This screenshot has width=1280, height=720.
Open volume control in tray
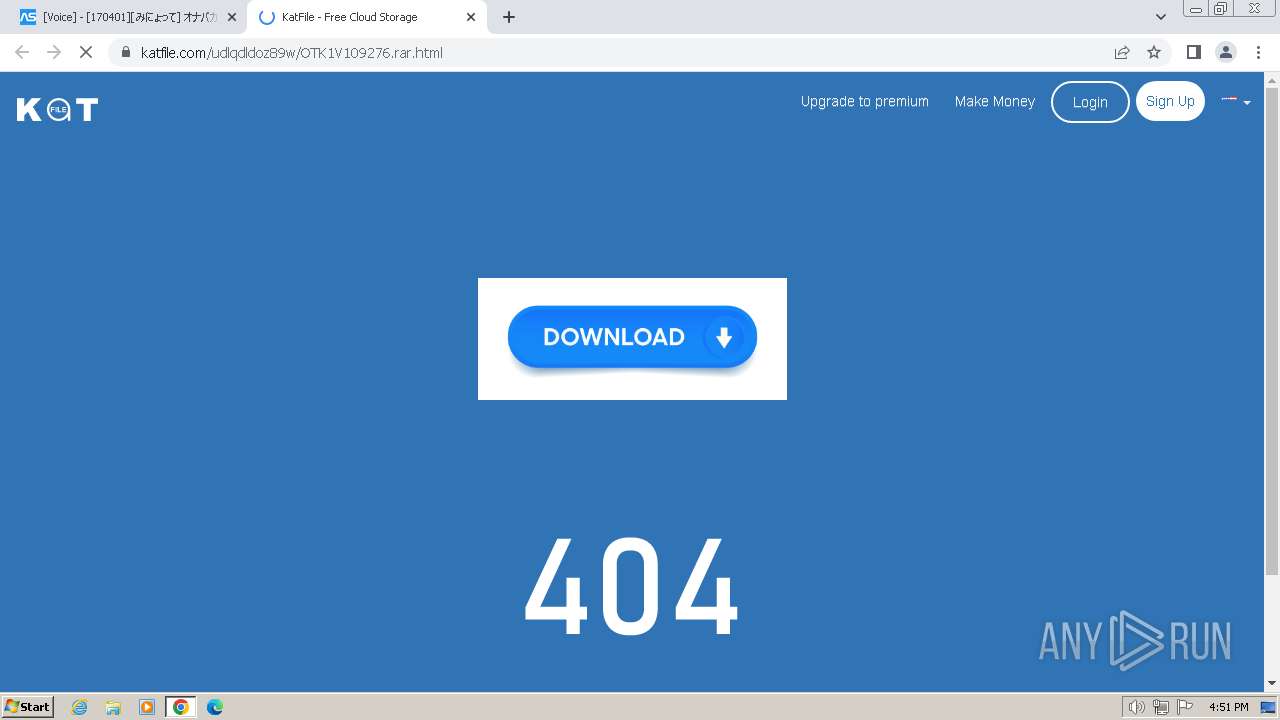[1136, 707]
